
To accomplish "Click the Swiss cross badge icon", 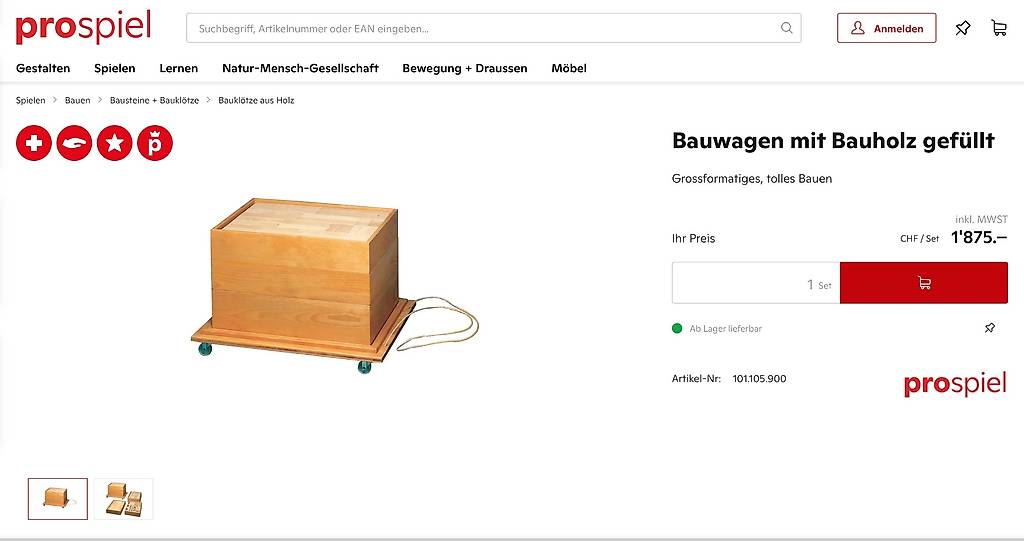I will (x=34, y=143).
